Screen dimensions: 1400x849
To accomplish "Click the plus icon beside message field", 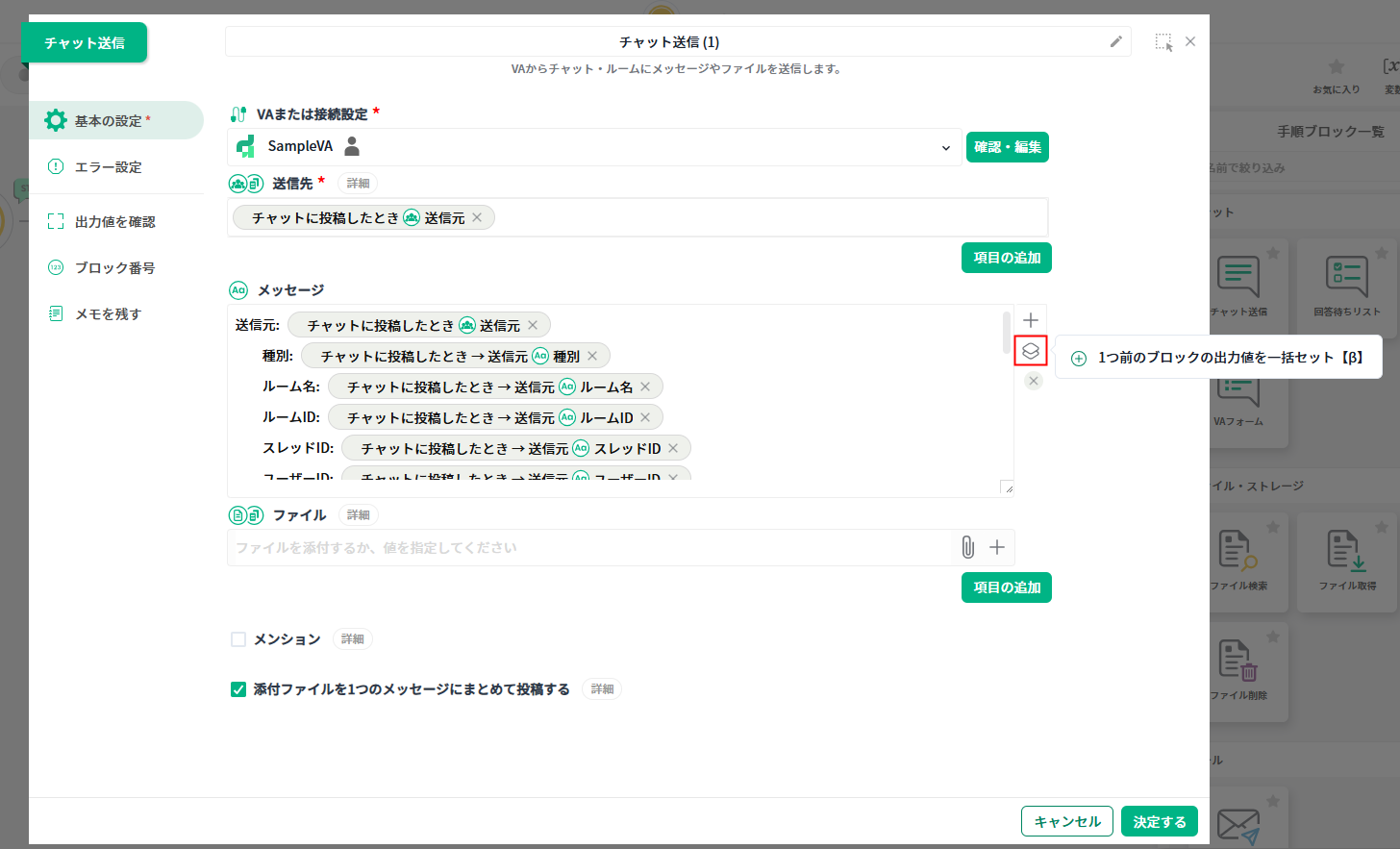I will pos(1031,320).
